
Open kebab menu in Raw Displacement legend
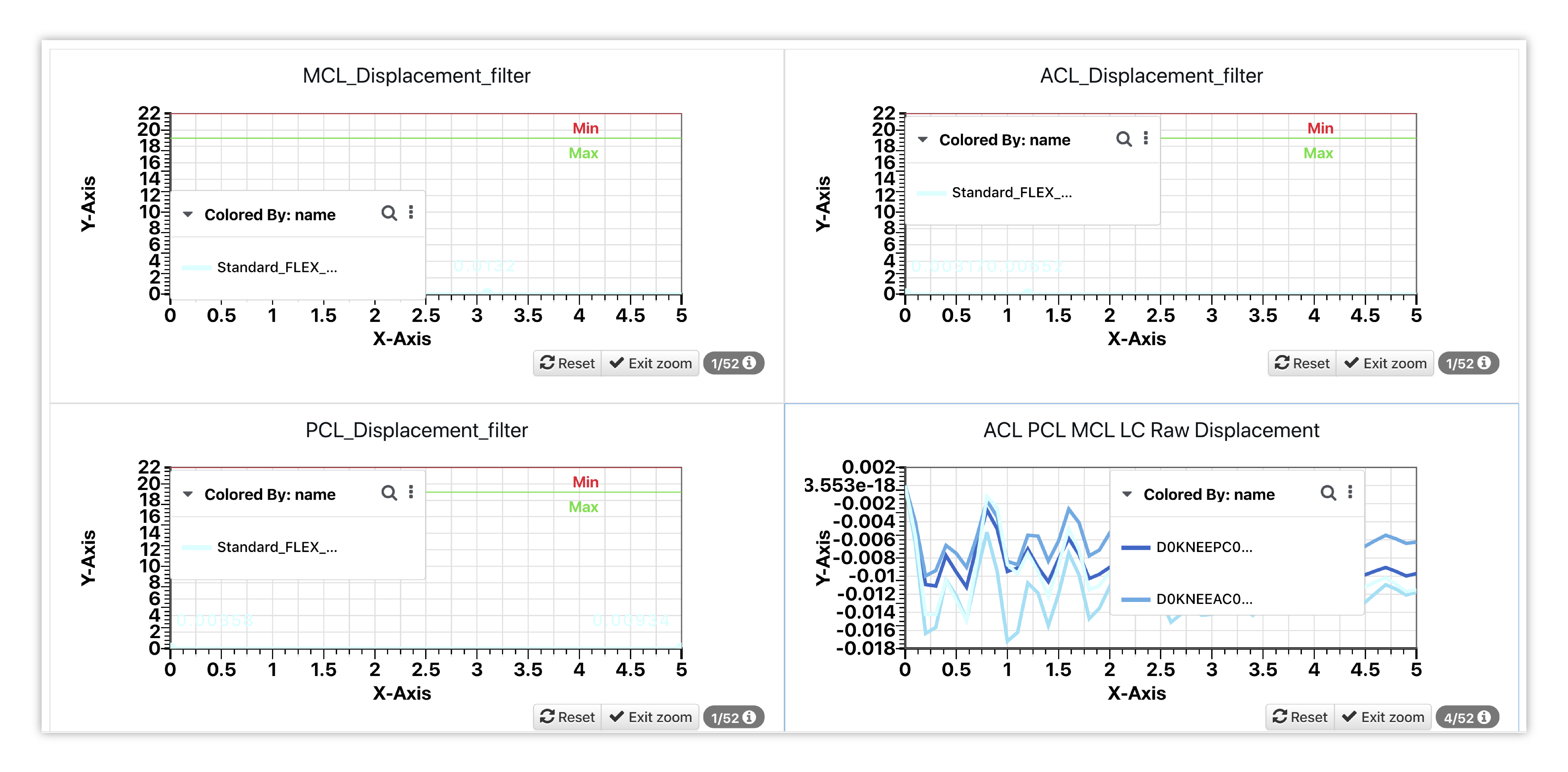tap(1350, 492)
